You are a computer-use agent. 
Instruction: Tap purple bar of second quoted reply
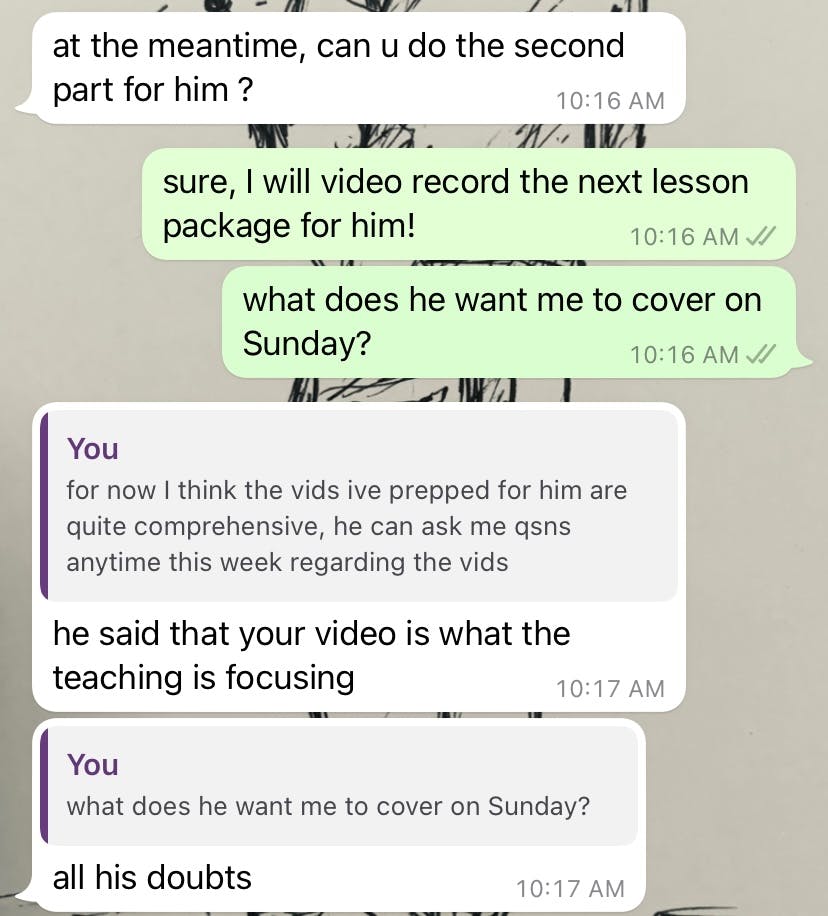[44, 785]
